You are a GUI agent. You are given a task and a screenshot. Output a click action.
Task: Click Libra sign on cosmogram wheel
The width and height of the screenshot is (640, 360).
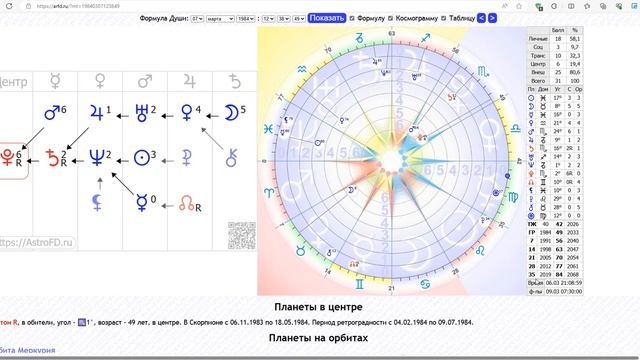click(516, 128)
